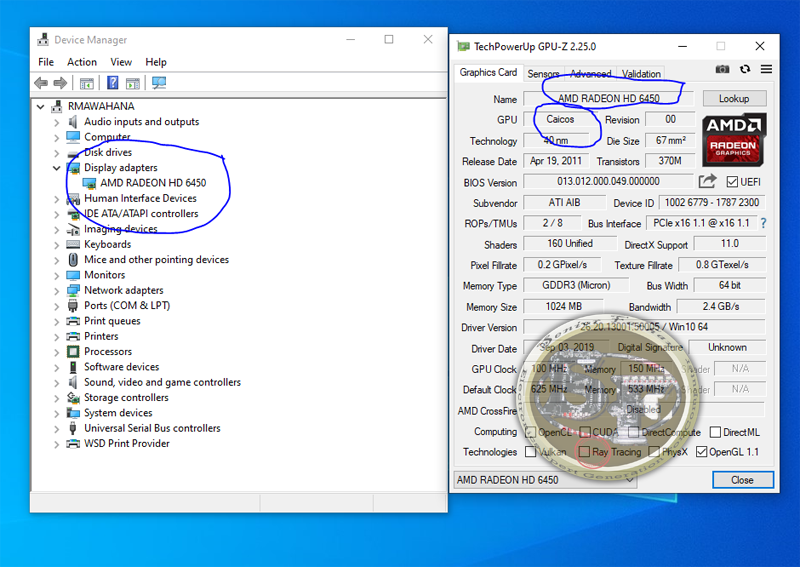Click the Universal Serial Bus controllers icon
800x567 pixels.
coord(73,428)
